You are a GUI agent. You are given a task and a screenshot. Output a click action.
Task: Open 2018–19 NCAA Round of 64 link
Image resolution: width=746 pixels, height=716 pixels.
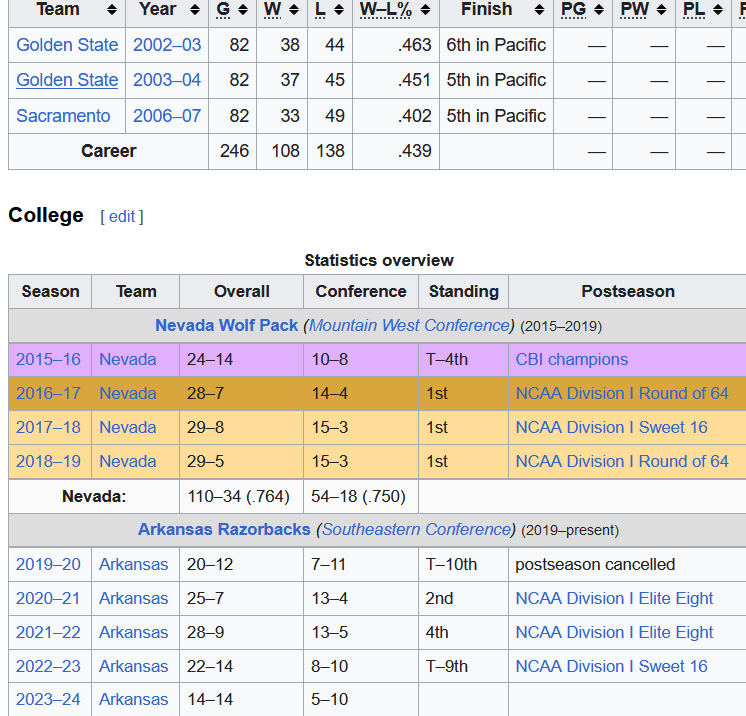622,462
